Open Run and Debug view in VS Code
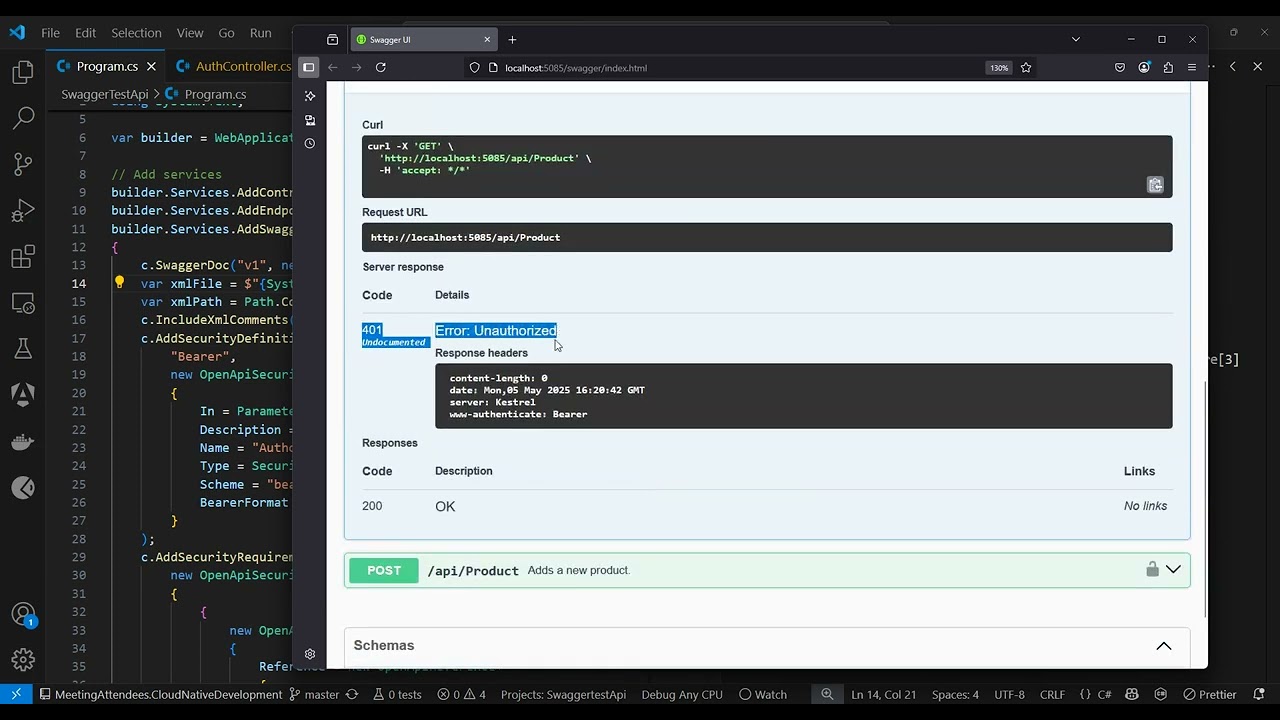 pyautogui.click(x=23, y=211)
